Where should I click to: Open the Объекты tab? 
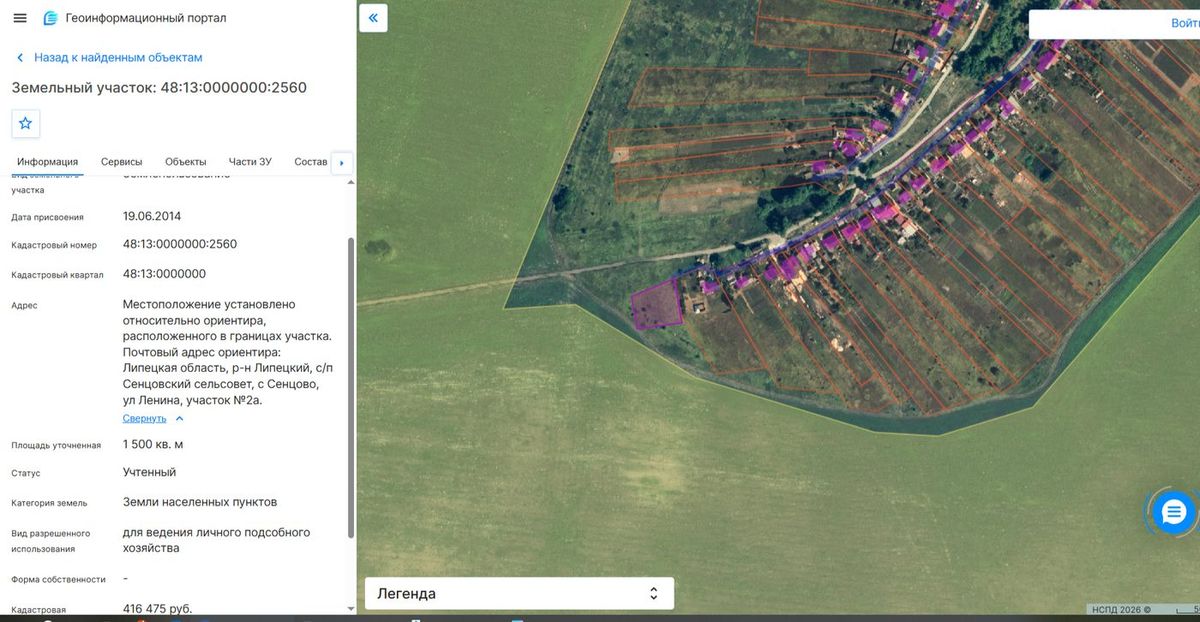click(x=186, y=162)
